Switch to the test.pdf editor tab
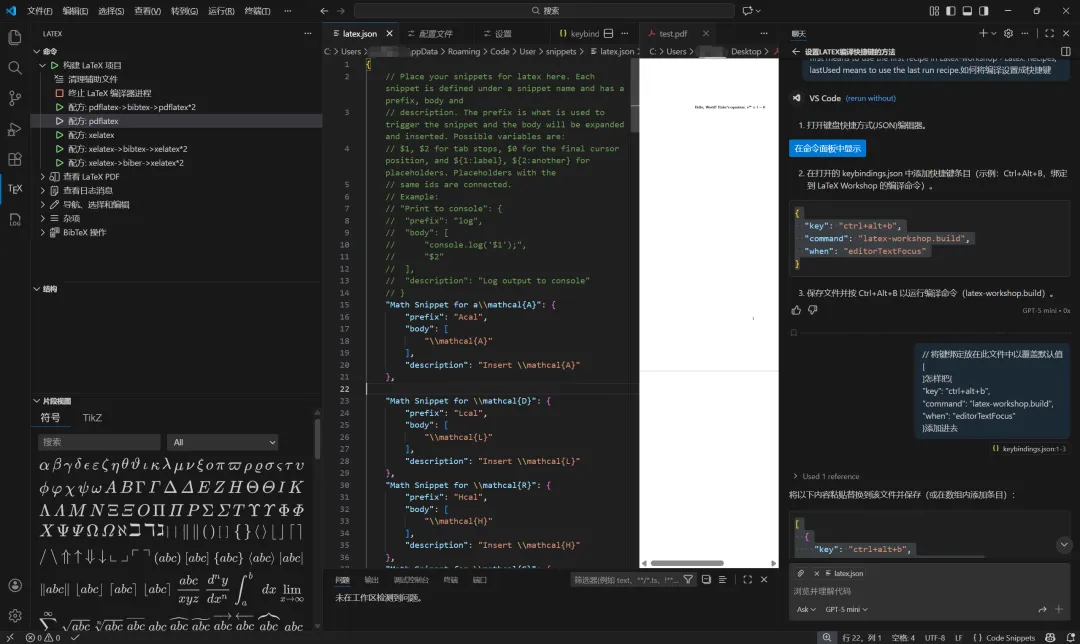1080x644 pixels. click(x=672, y=34)
